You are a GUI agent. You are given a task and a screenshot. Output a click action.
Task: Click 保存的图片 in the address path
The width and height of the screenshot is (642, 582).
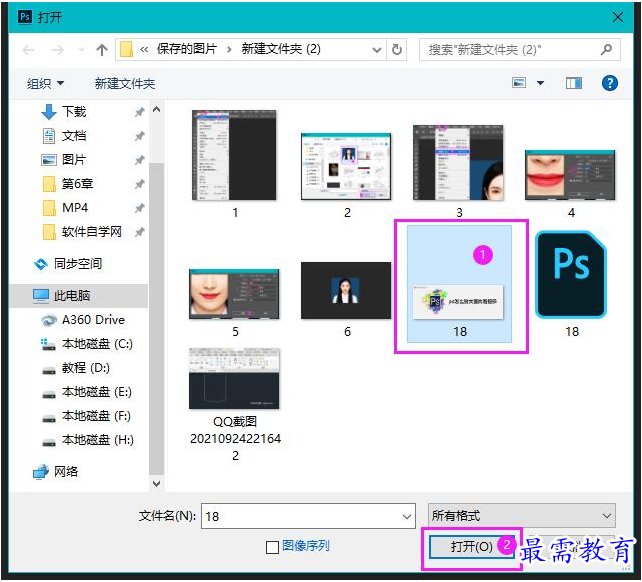click(187, 49)
